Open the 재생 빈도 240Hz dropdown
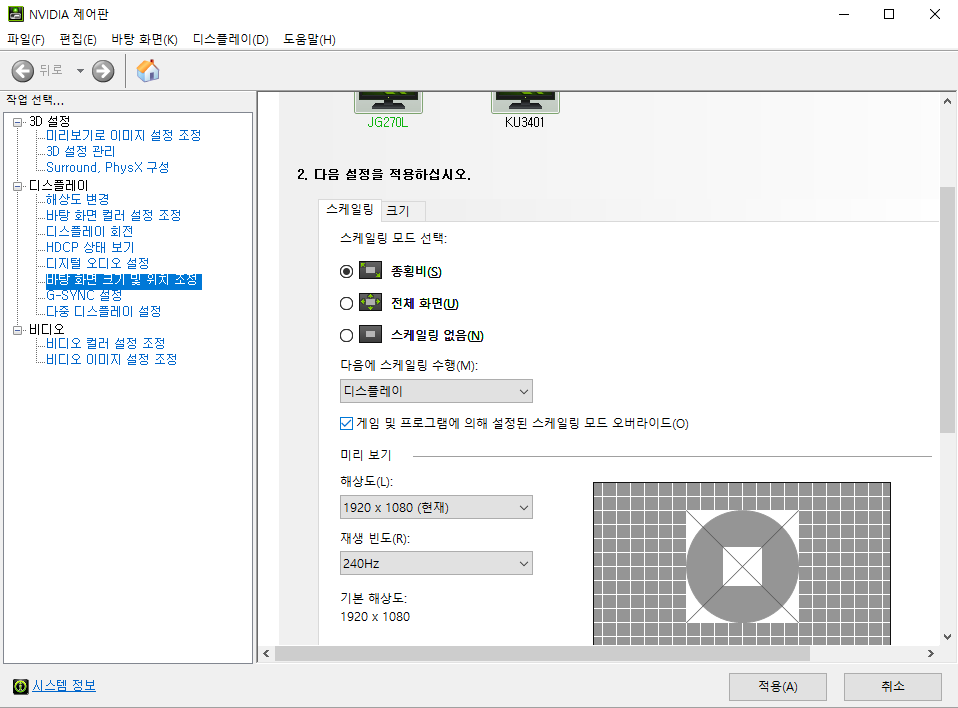 point(436,563)
